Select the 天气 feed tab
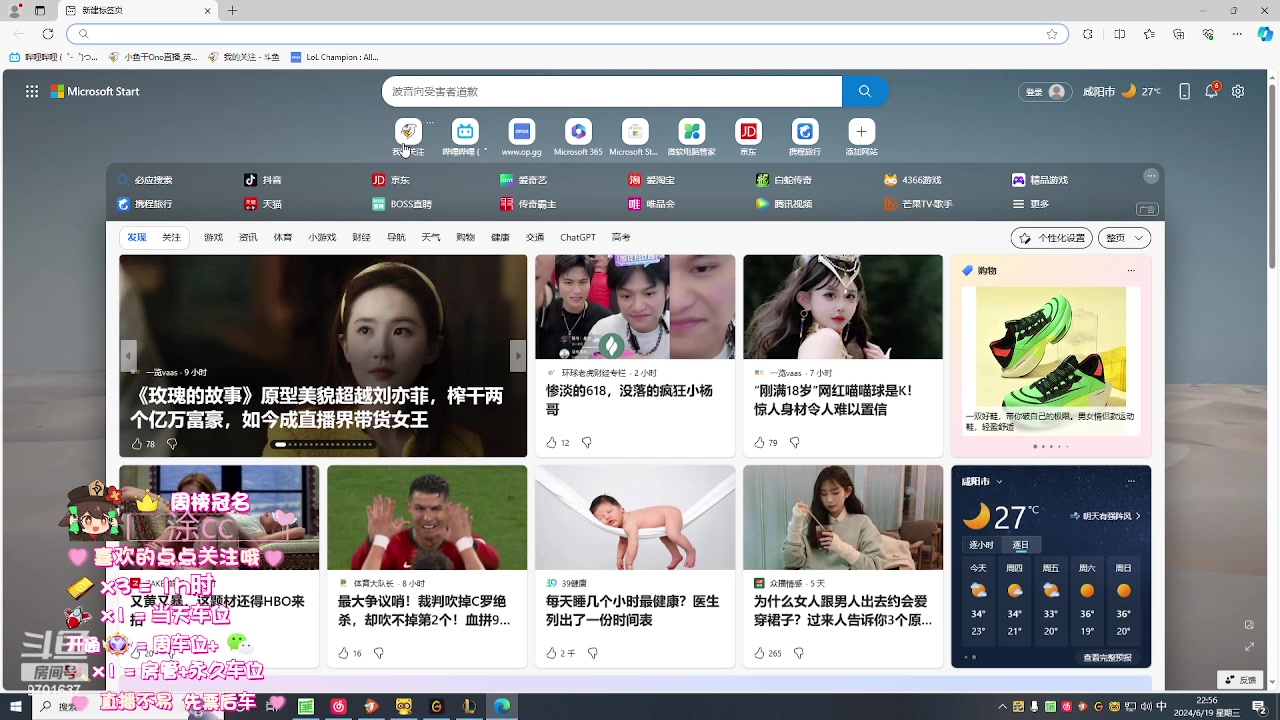The image size is (1280, 720). [x=430, y=237]
